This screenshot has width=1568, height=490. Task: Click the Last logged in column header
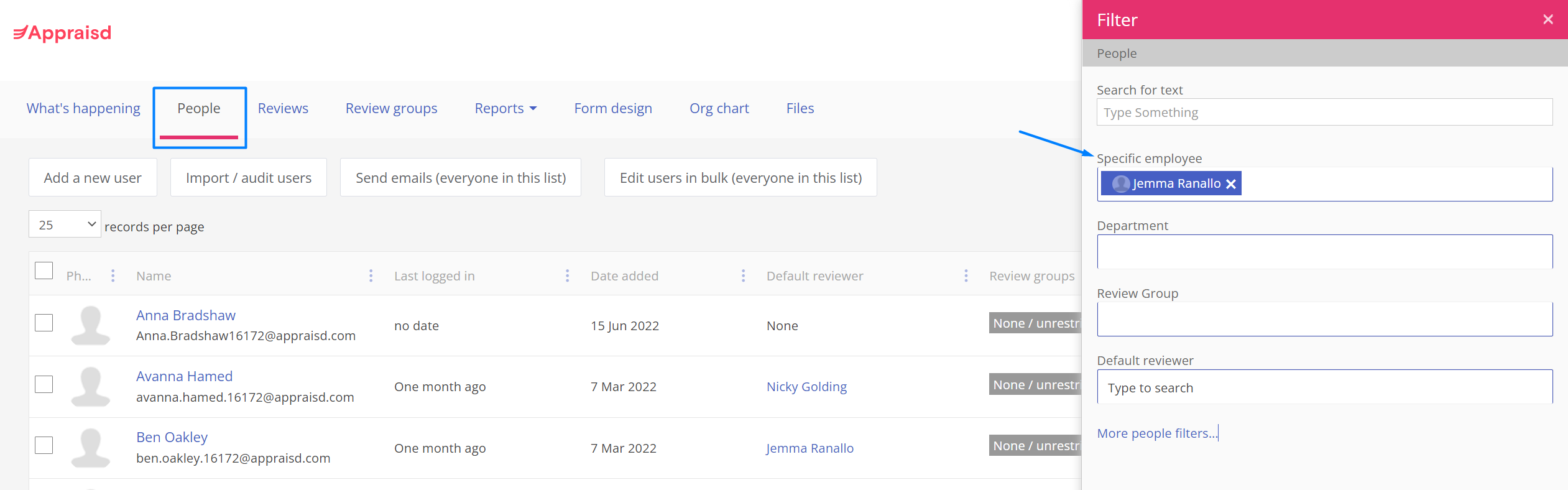point(434,275)
